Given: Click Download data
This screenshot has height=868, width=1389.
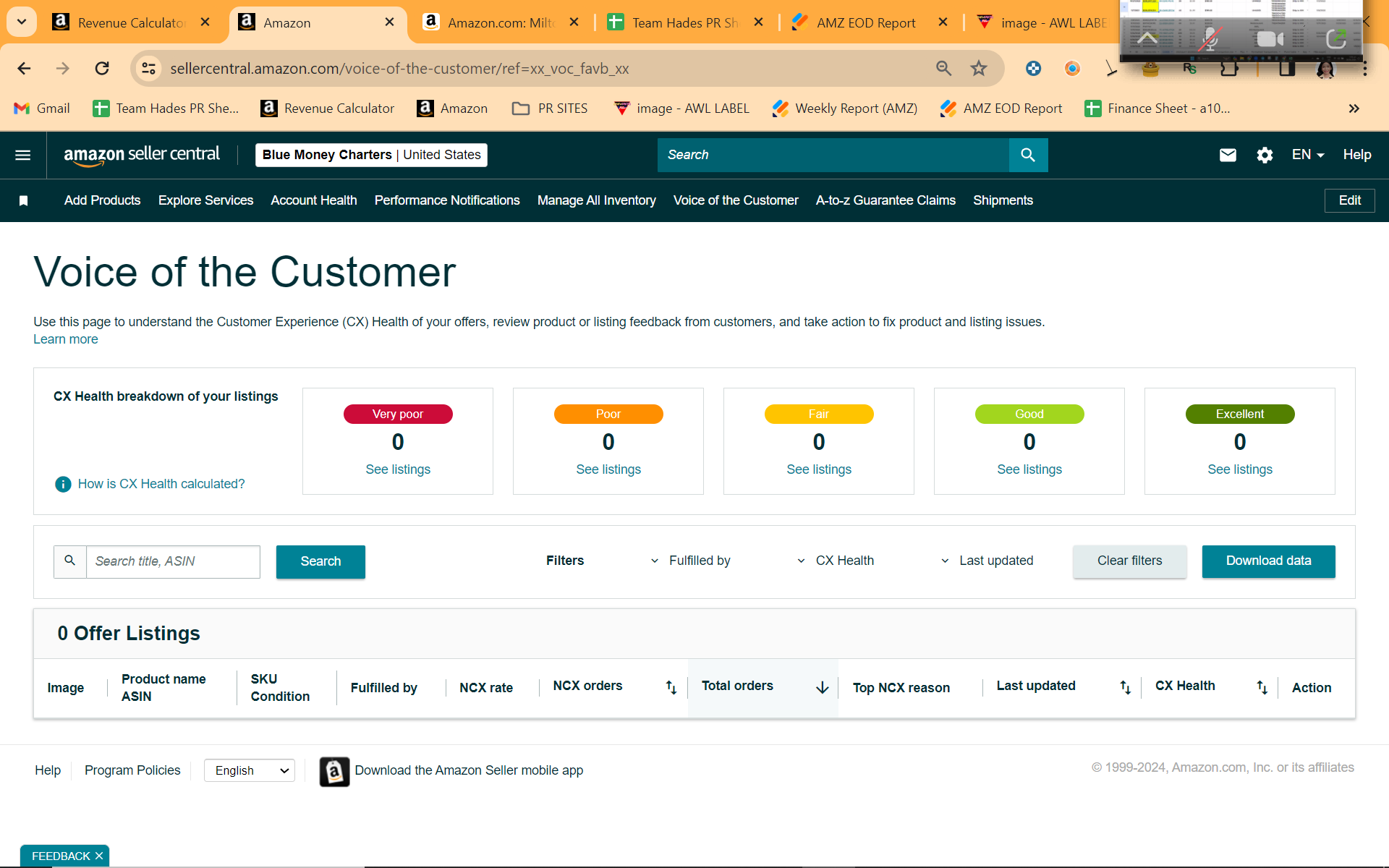Looking at the screenshot, I should [1269, 561].
